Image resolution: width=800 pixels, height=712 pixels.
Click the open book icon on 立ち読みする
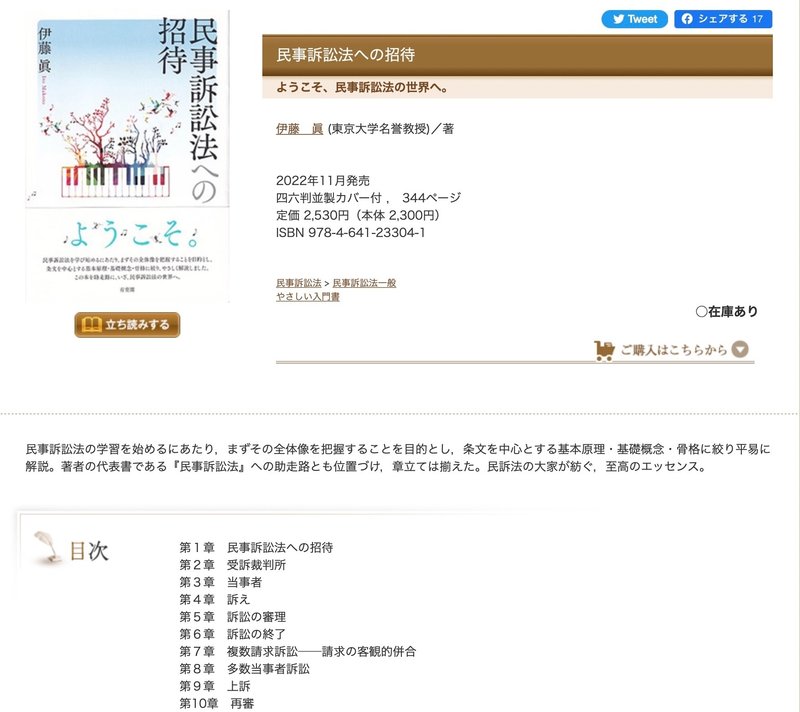92,325
